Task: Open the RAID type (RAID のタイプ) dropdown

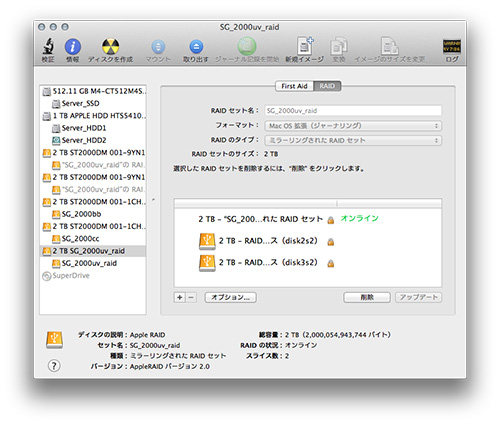Action: (x=353, y=140)
